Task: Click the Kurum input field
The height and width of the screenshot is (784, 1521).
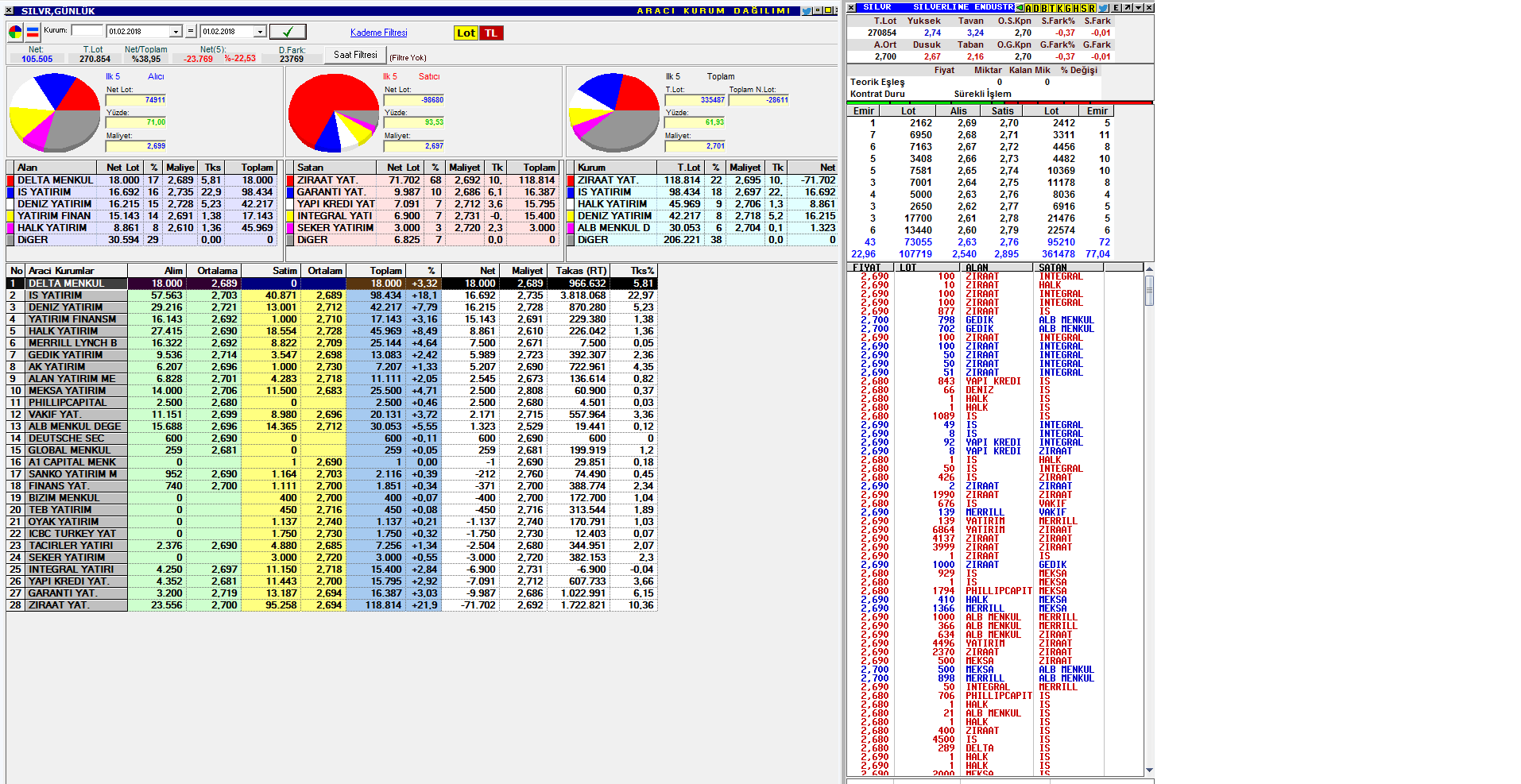Action: 87,30
